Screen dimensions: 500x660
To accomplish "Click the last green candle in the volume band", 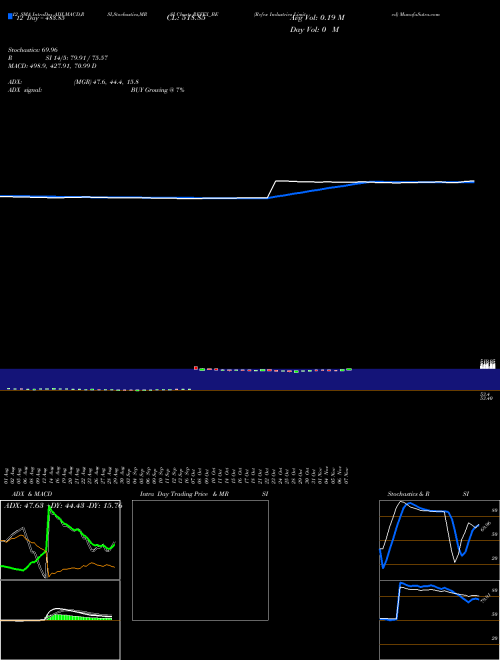I will [x=349, y=370].
